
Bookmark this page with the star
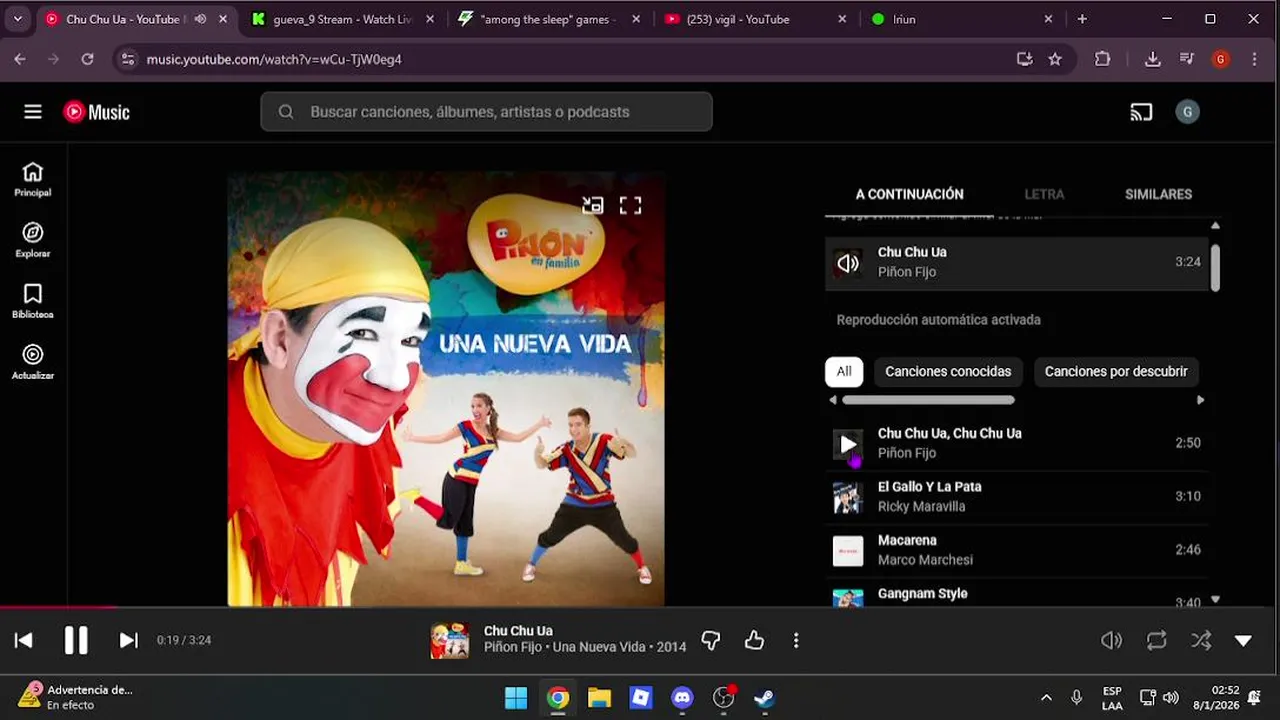tap(1055, 59)
